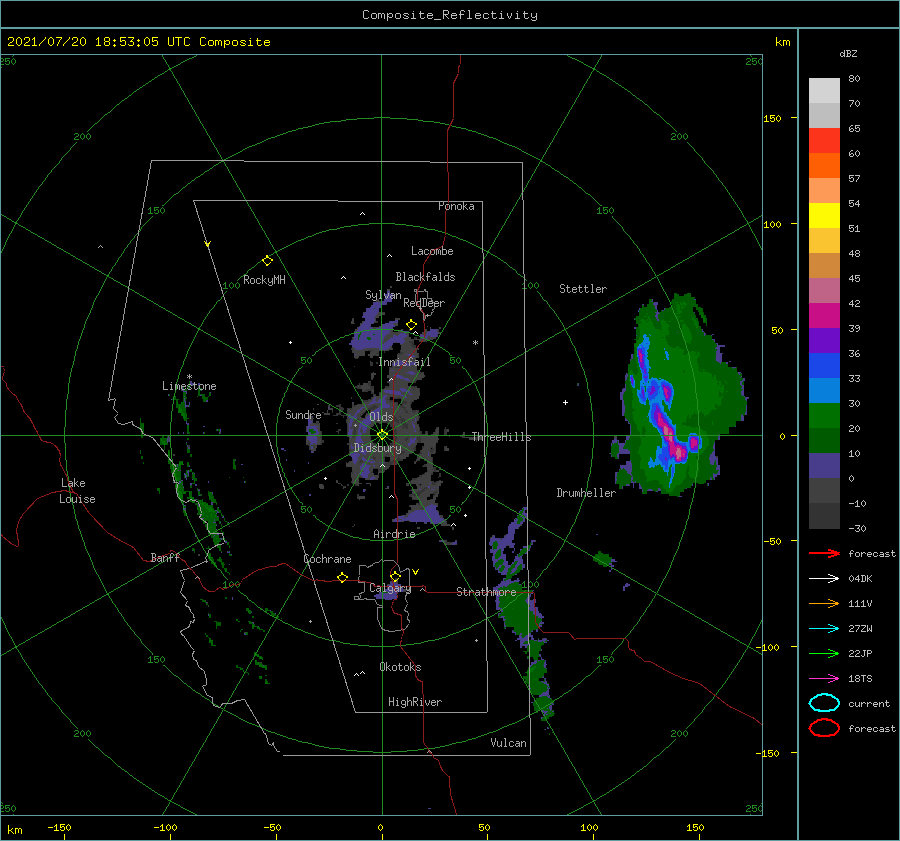Click the green 22JP arrow icon
The image size is (900, 841).
[824, 653]
